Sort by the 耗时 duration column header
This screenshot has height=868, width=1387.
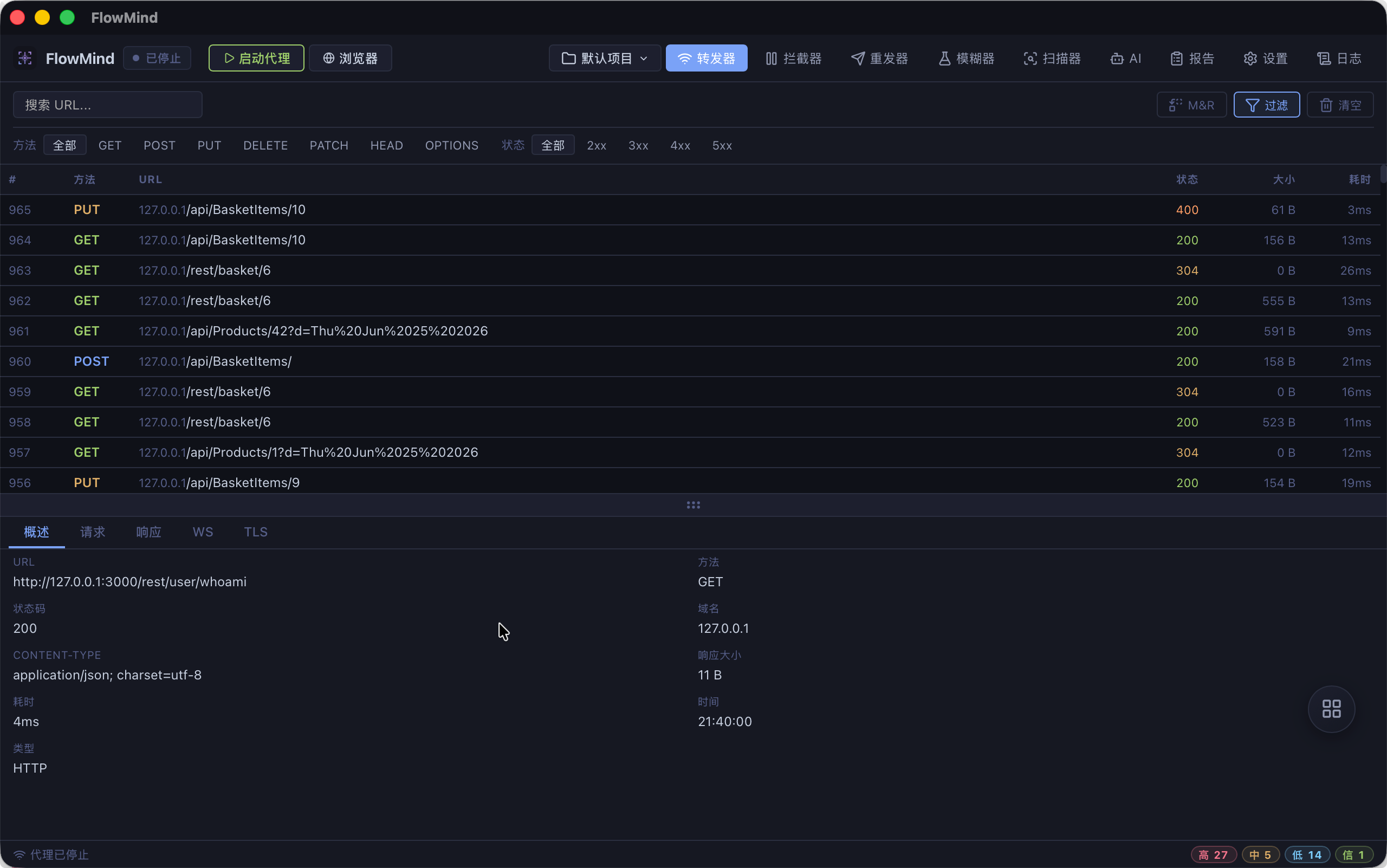click(1359, 180)
